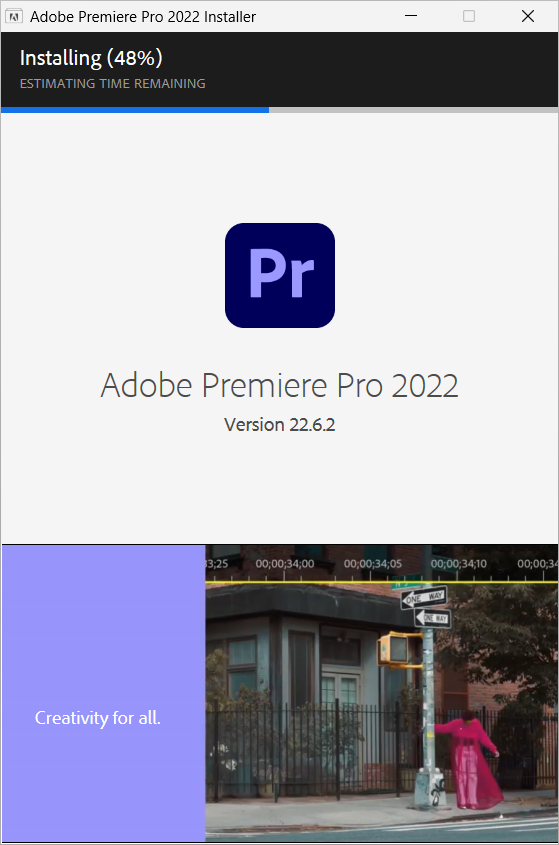
Task: Click the gray unfilled part of progress bar
Action: click(x=413, y=110)
